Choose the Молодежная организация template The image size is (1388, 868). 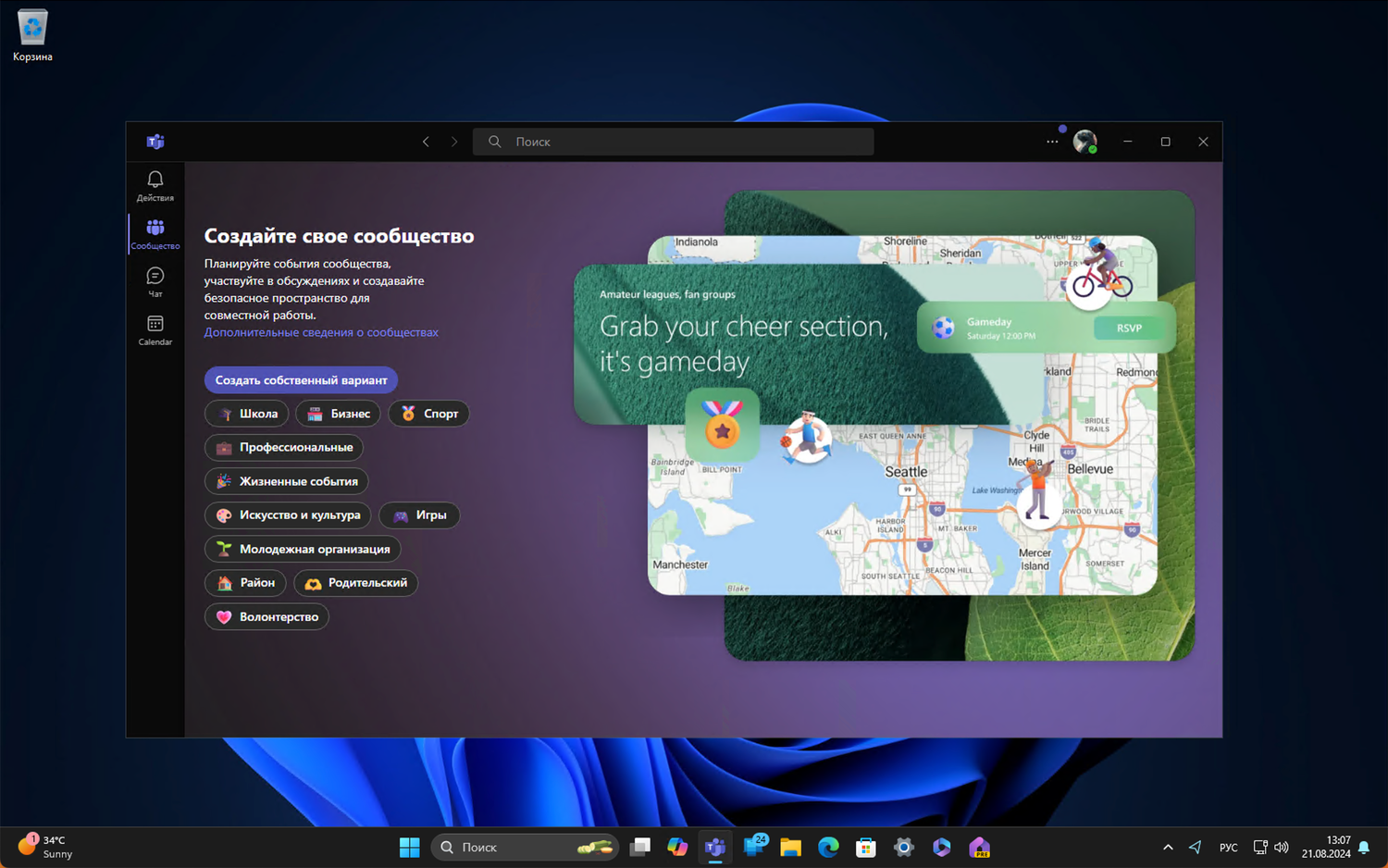click(303, 549)
